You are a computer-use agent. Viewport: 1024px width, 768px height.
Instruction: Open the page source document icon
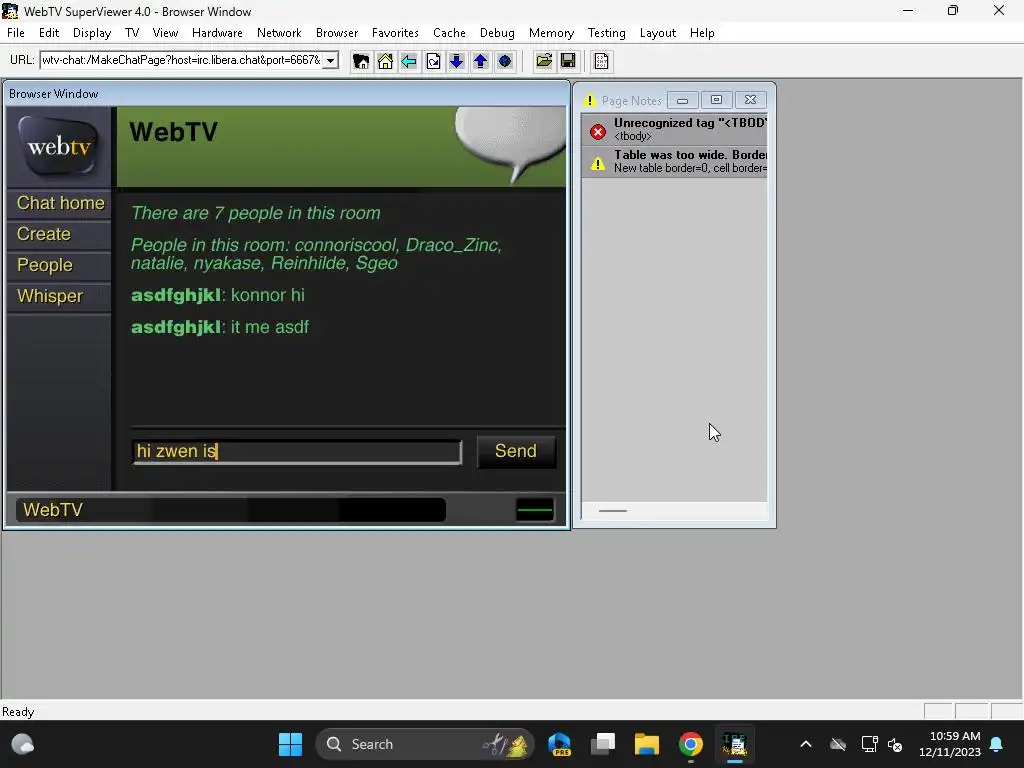[x=601, y=61]
